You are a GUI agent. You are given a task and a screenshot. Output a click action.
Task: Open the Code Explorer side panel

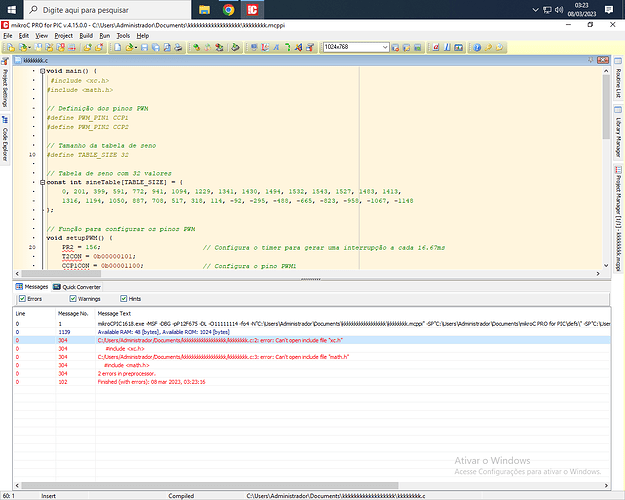6,137
